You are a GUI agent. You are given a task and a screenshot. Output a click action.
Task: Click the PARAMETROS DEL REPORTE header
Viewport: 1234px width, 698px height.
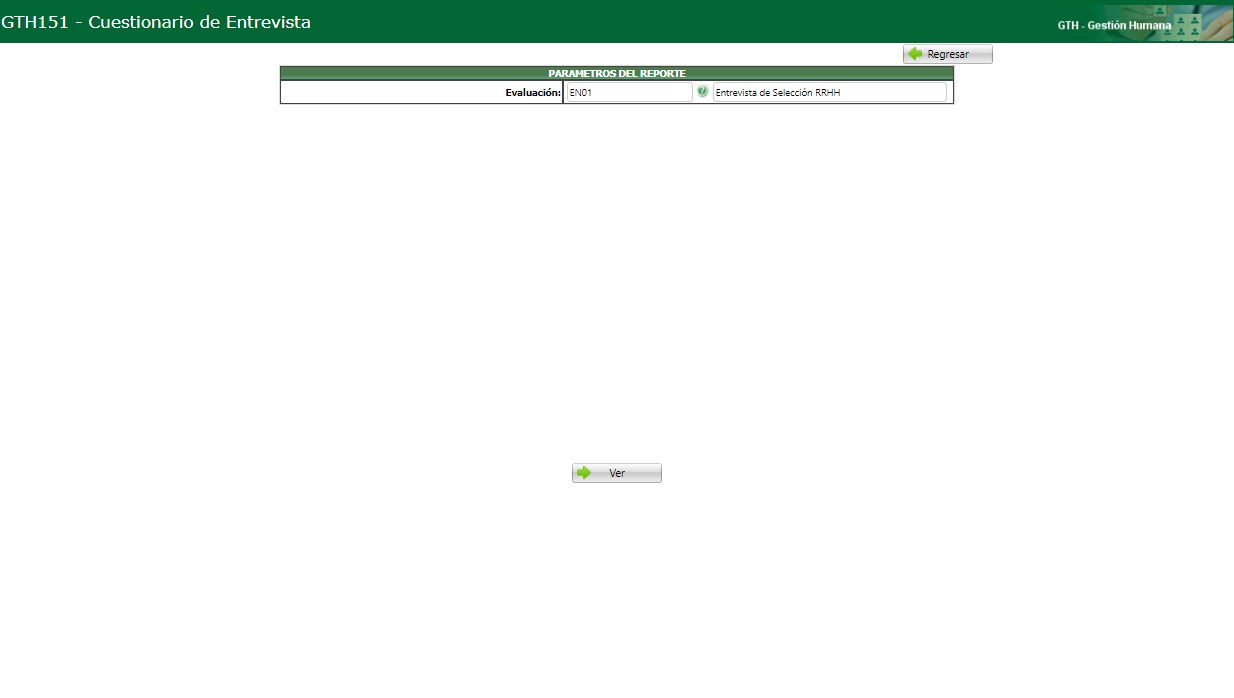tap(617, 73)
